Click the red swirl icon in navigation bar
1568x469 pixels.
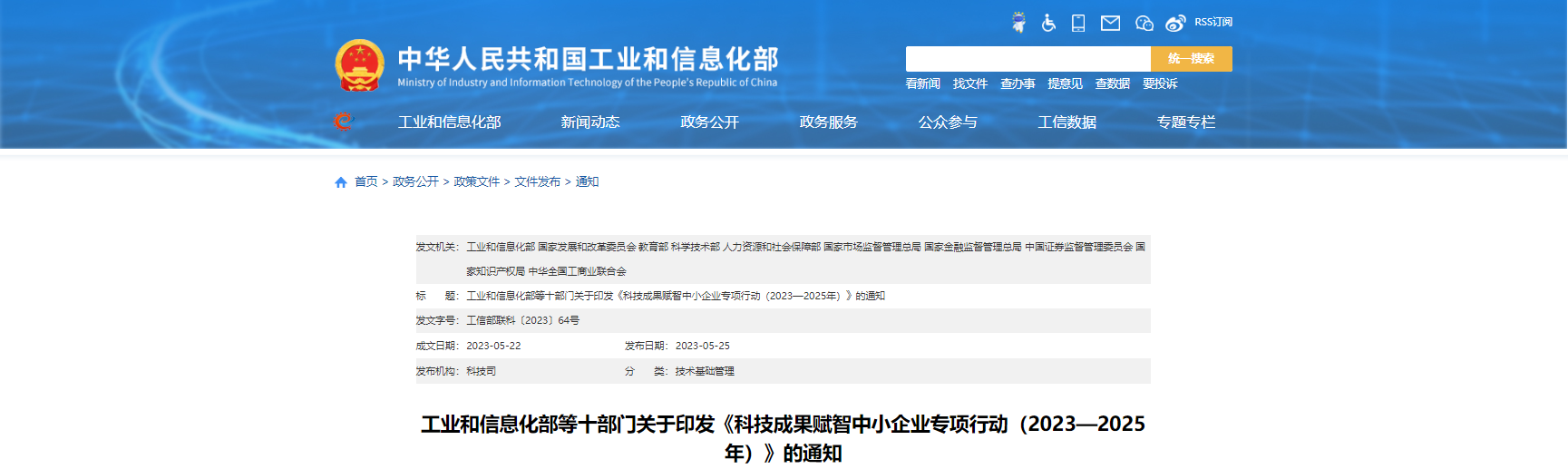pyautogui.click(x=343, y=122)
